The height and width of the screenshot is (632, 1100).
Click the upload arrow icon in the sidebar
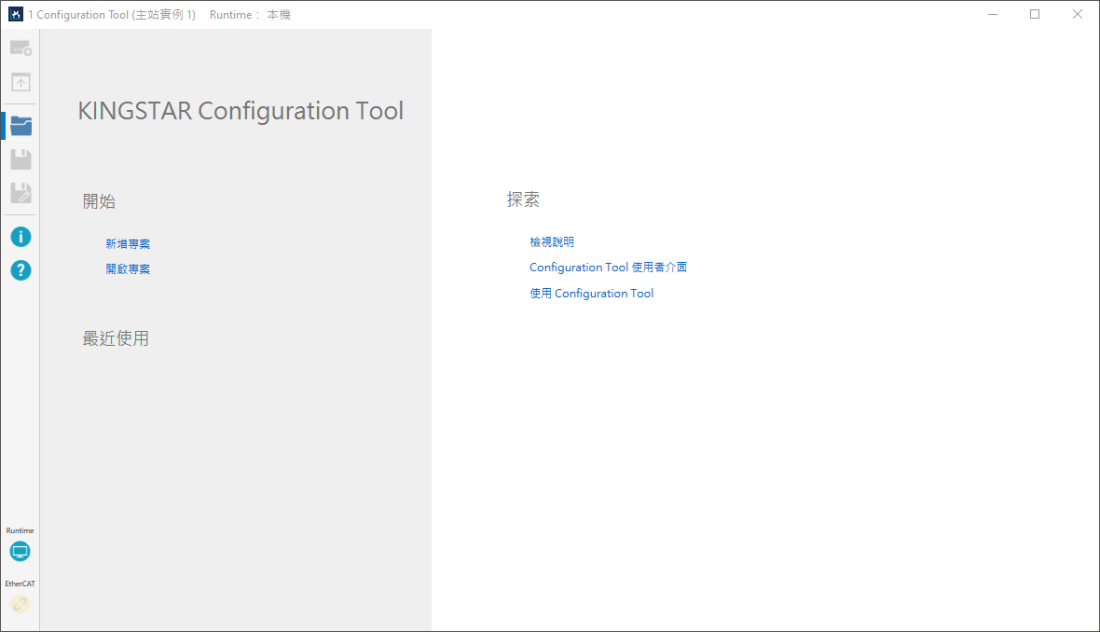[20, 83]
